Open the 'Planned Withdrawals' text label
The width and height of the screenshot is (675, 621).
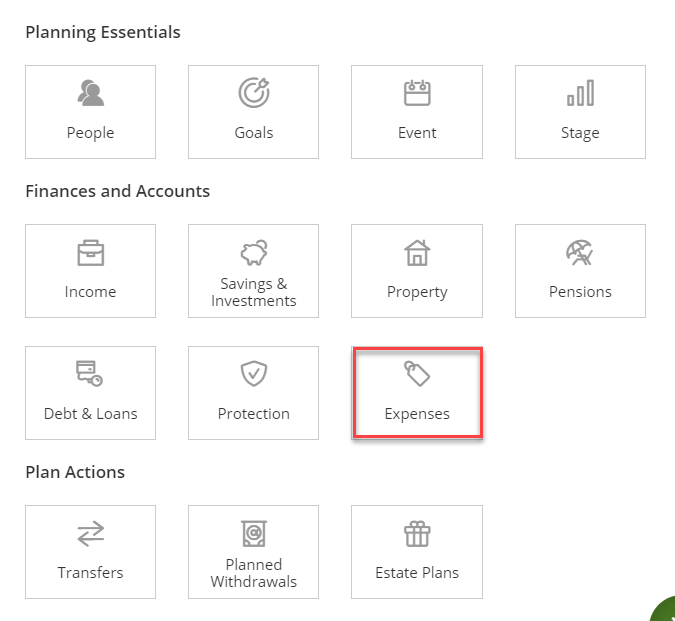point(253,573)
